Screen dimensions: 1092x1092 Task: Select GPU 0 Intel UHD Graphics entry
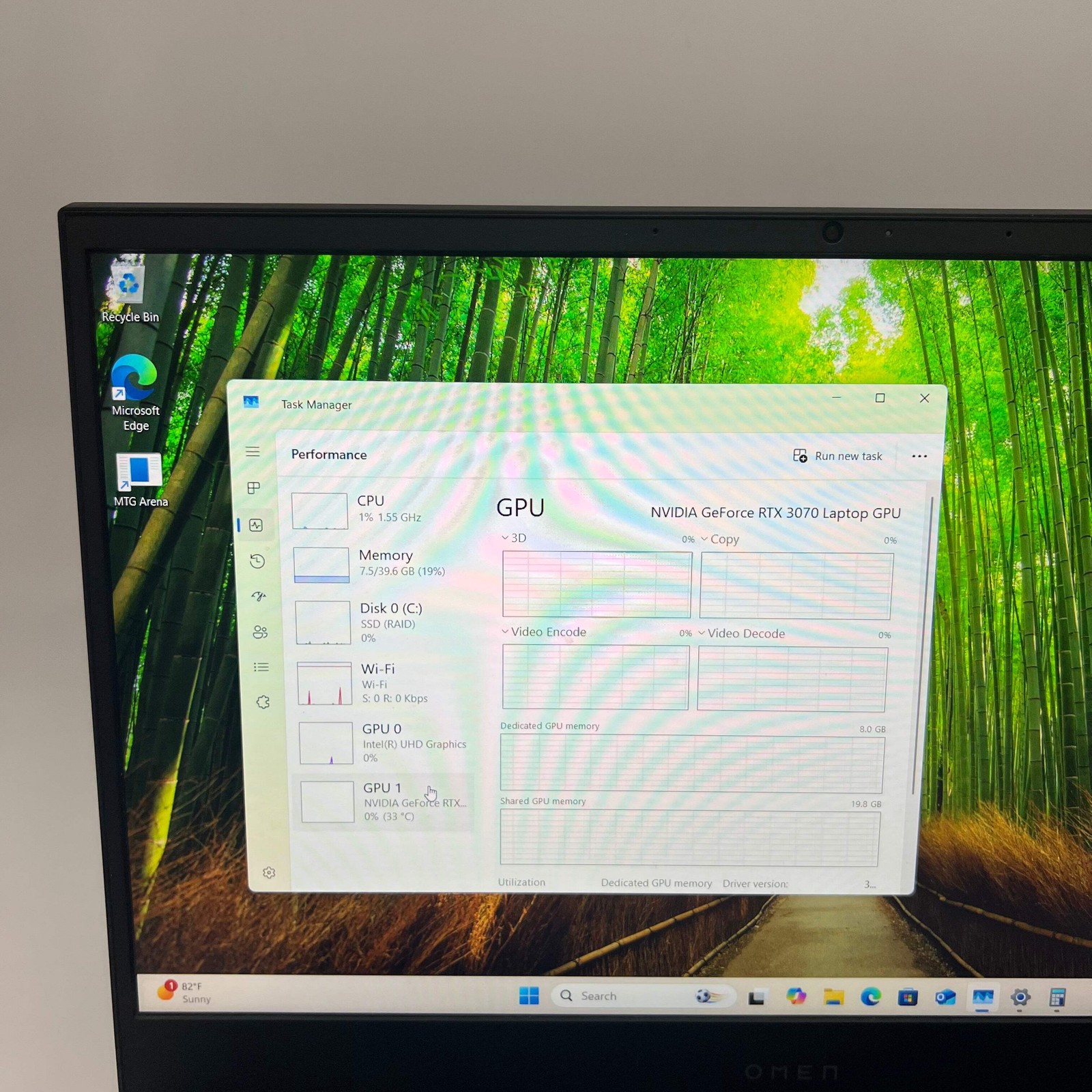tap(385, 743)
